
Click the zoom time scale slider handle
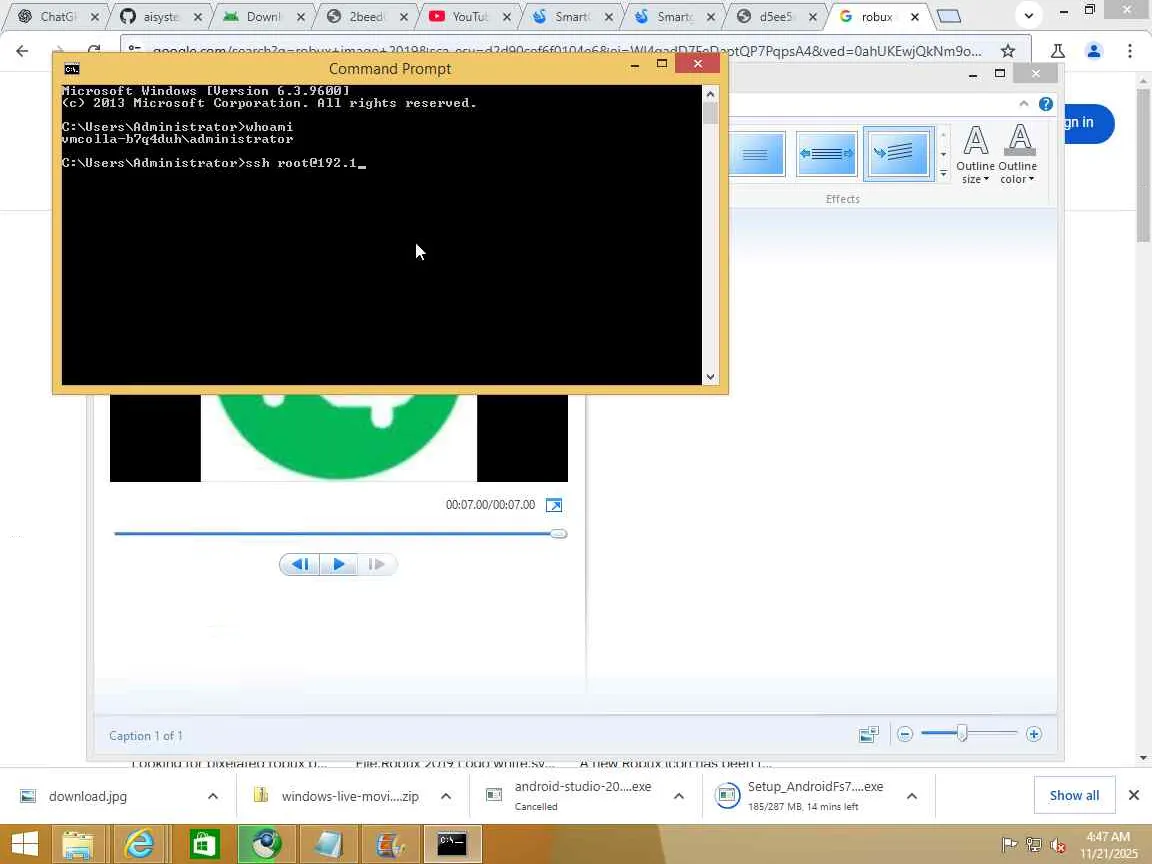[962, 733]
